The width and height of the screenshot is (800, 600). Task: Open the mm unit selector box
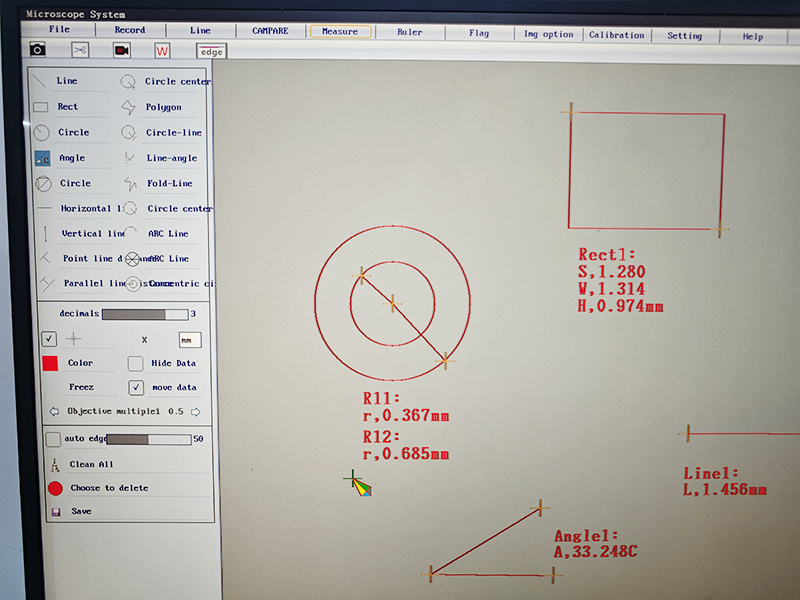point(189,339)
